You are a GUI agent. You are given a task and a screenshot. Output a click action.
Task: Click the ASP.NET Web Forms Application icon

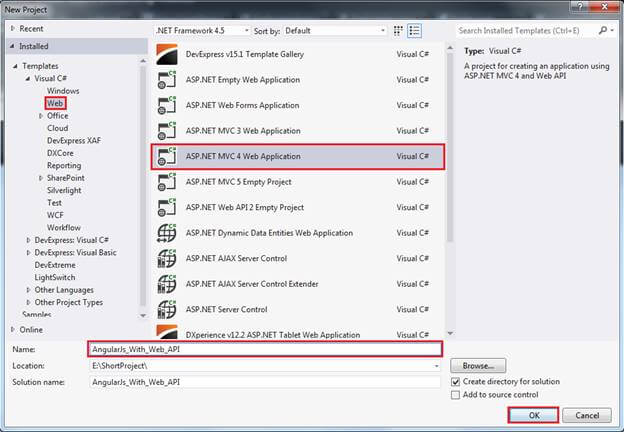click(x=167, y=105)
